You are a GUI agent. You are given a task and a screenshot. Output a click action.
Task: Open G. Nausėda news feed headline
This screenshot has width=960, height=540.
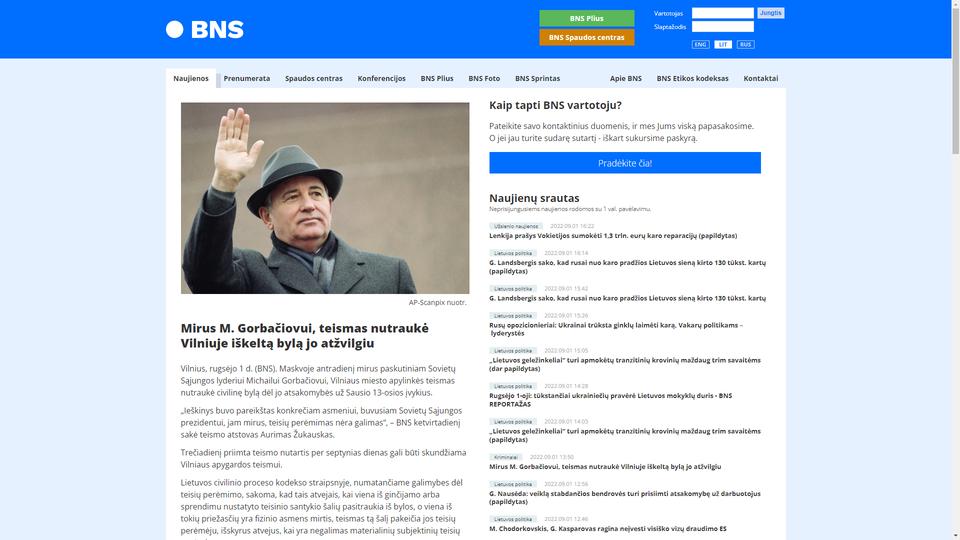pos(624,497)
